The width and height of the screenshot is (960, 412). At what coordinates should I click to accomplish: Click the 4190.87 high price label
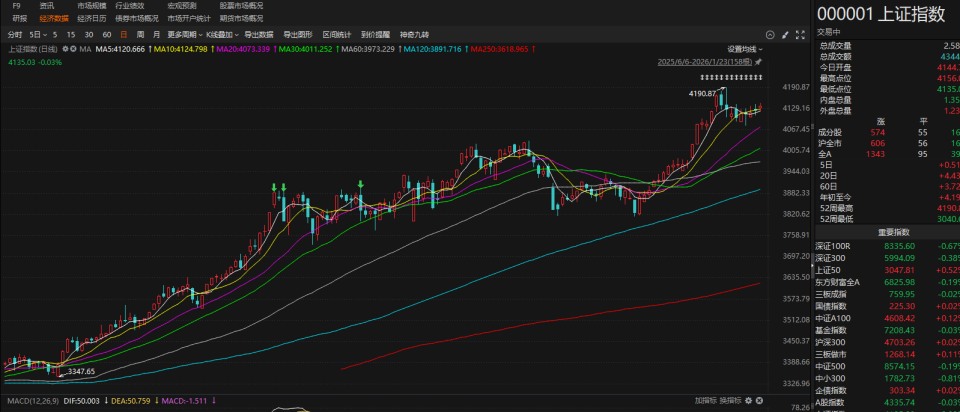point(702,94)
